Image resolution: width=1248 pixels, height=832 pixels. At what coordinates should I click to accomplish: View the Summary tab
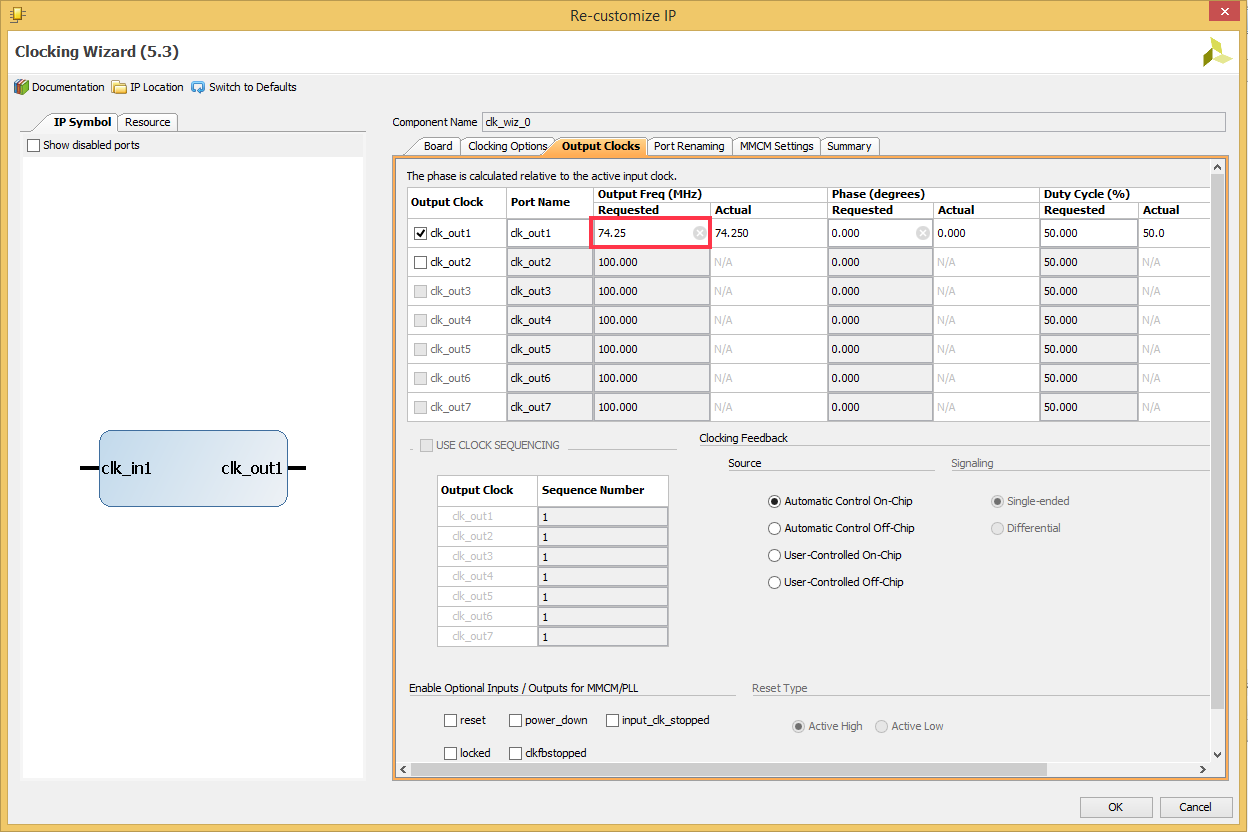849,146
